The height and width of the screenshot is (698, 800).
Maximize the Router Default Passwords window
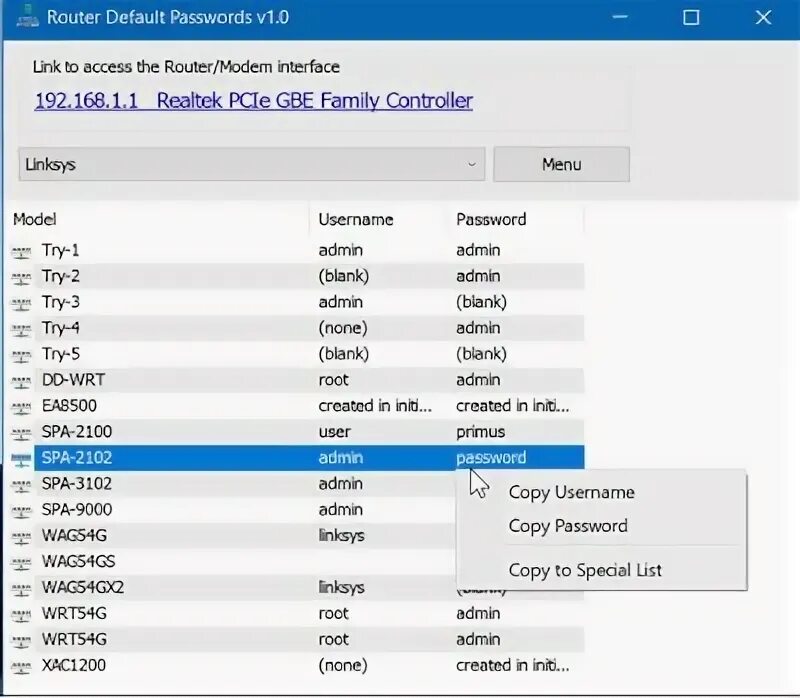click(x=691, y=17)
